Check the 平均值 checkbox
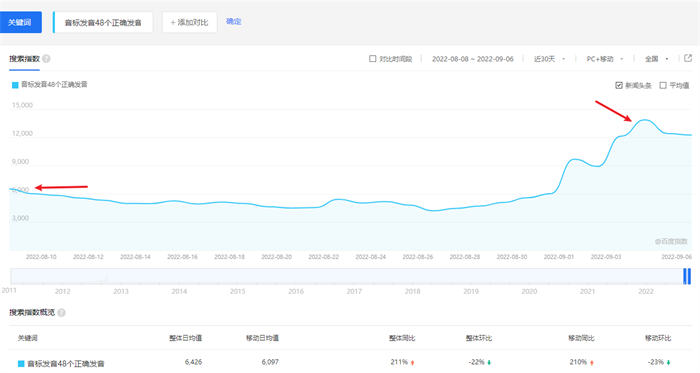 (663, 85)
